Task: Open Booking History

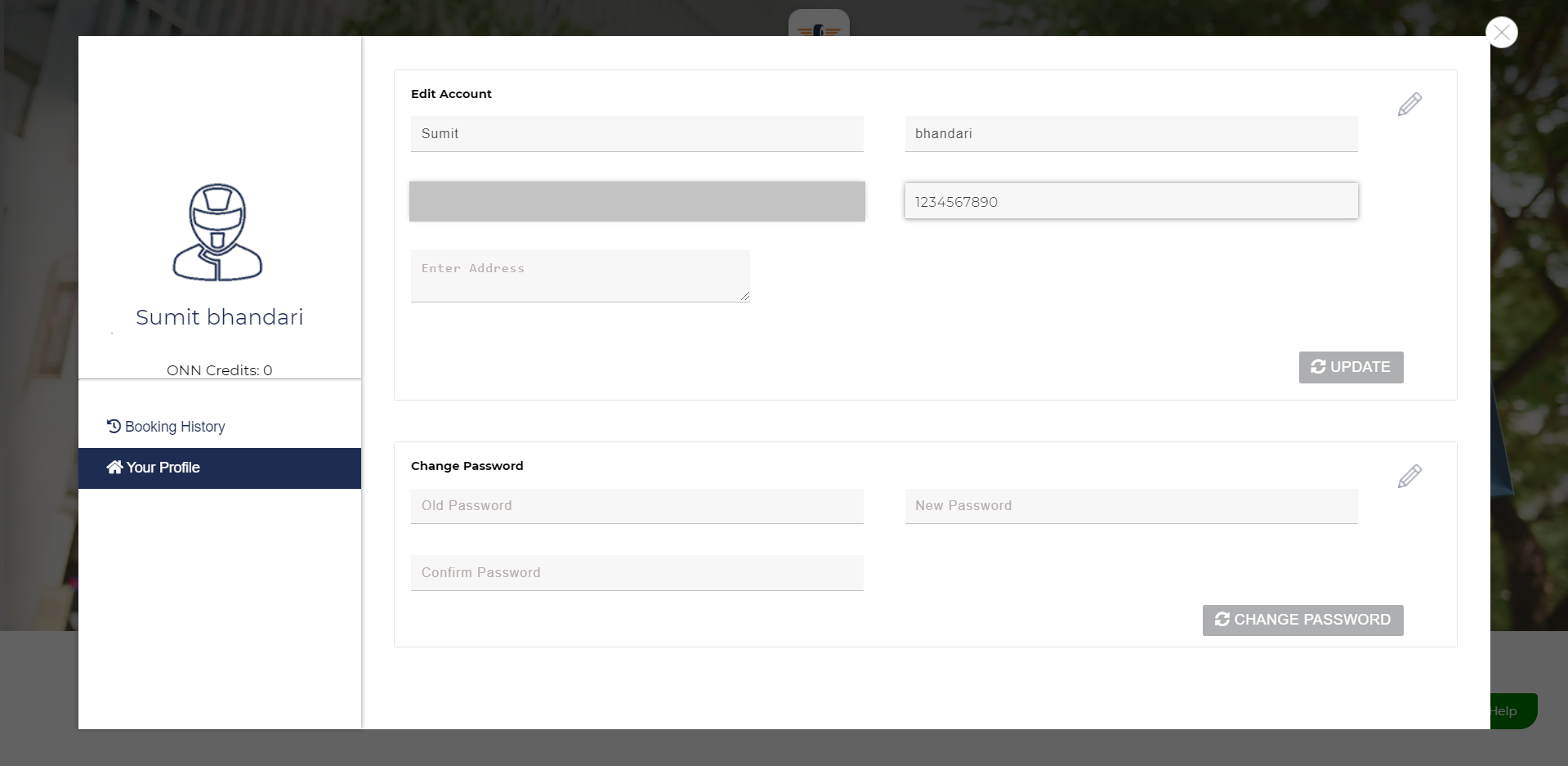Action: 174,426
